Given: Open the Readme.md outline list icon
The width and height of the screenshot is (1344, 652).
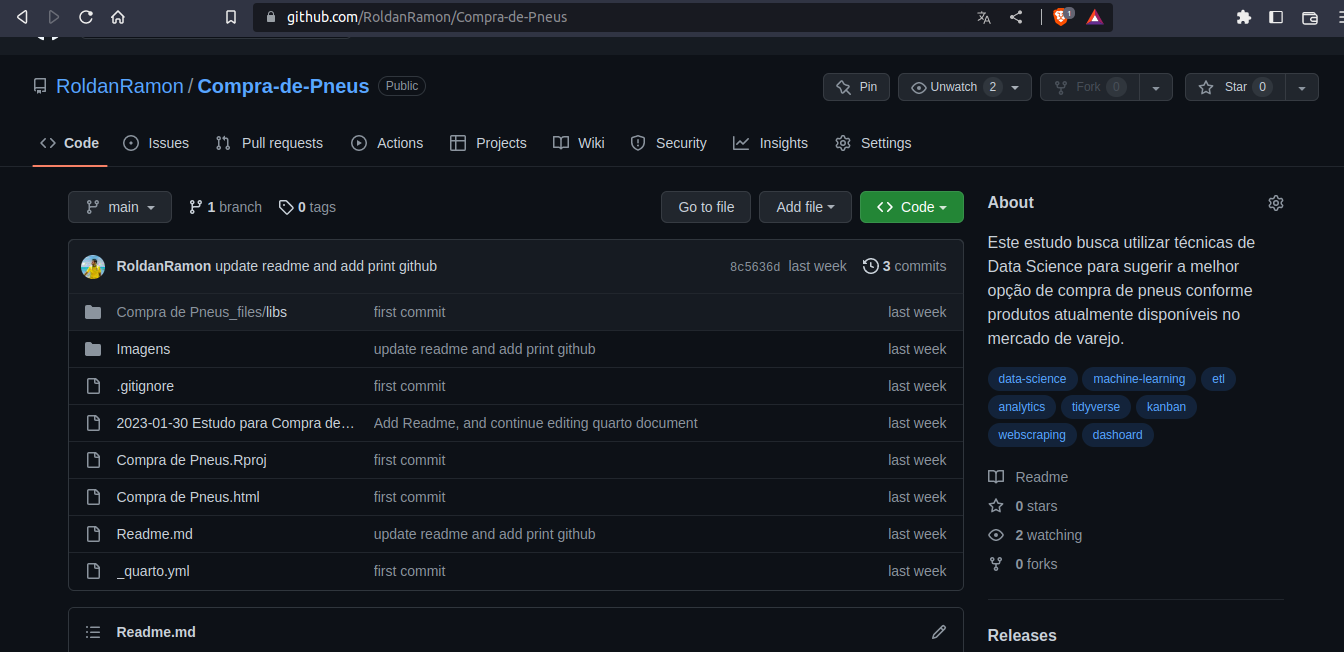Looking at the screenshot, I should pos(93,632).
